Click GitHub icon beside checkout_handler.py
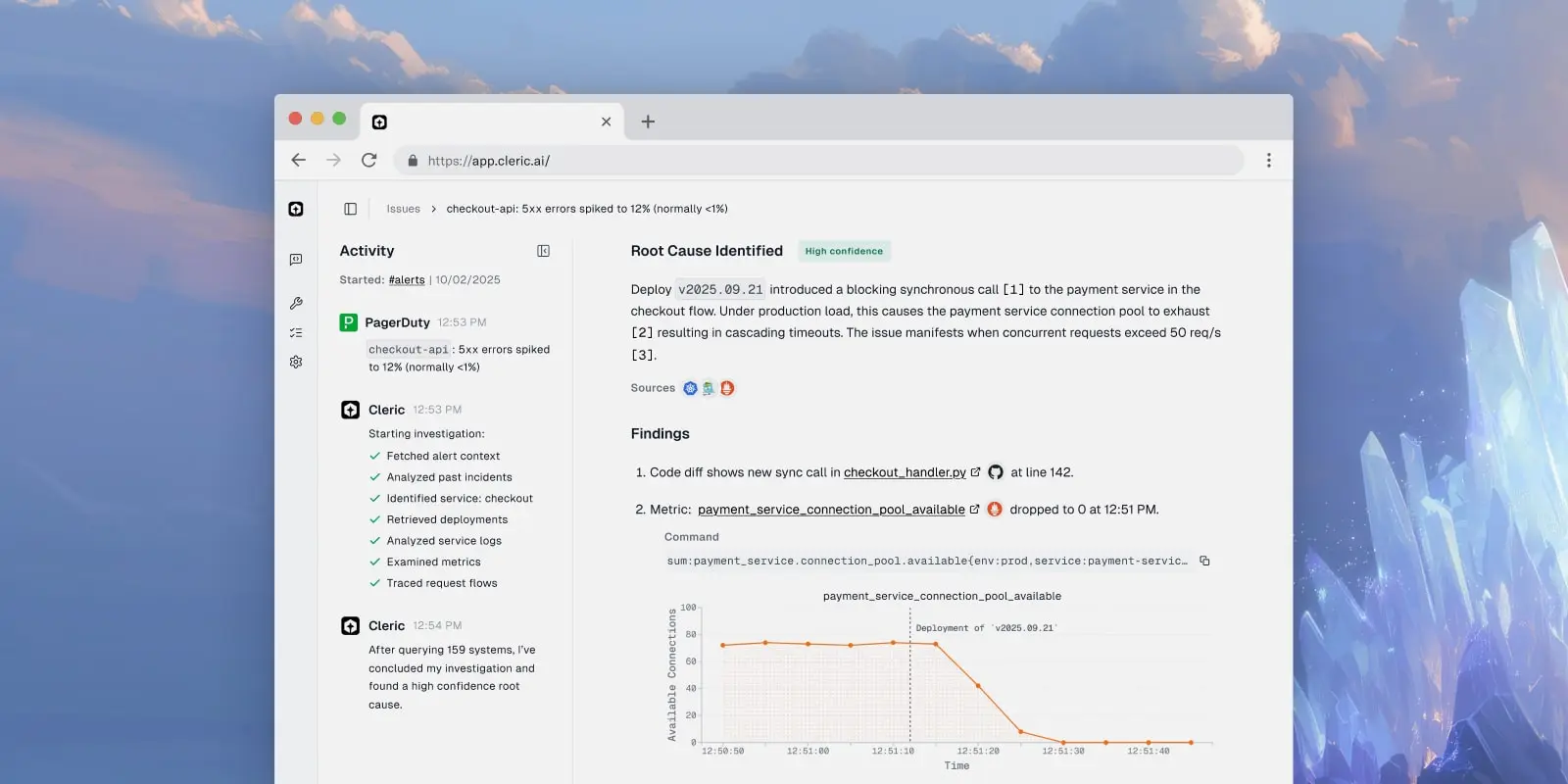The height and width of the screenshot is (784, 1568). click(x=996, y=472)
